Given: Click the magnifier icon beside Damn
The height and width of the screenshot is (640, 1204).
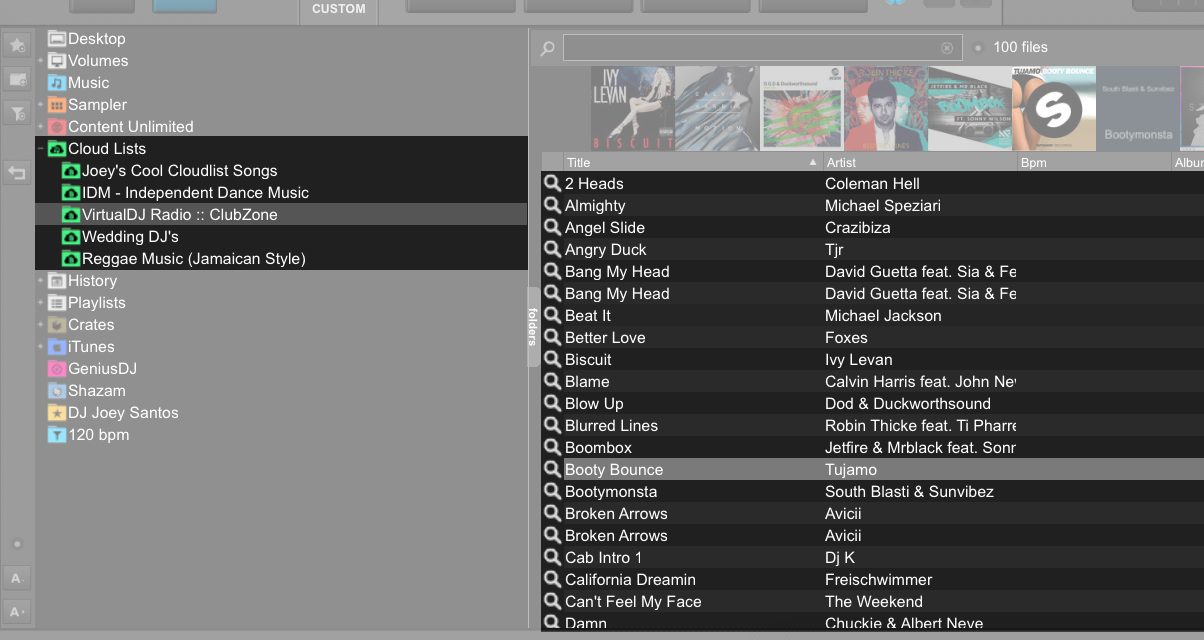Looking at the screenshot, I should [x=552, y=623].
